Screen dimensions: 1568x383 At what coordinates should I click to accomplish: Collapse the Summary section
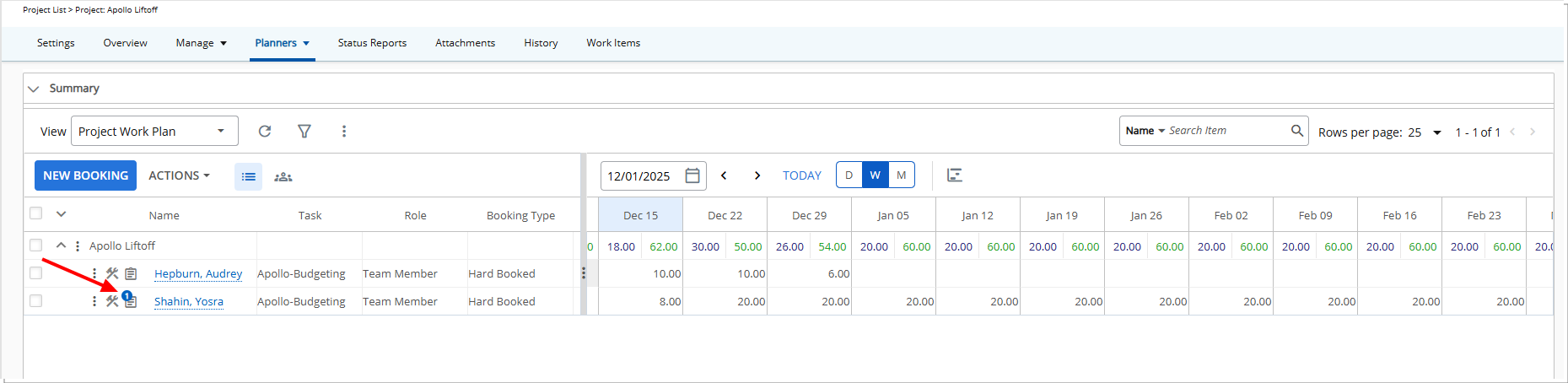click(34, 89)
